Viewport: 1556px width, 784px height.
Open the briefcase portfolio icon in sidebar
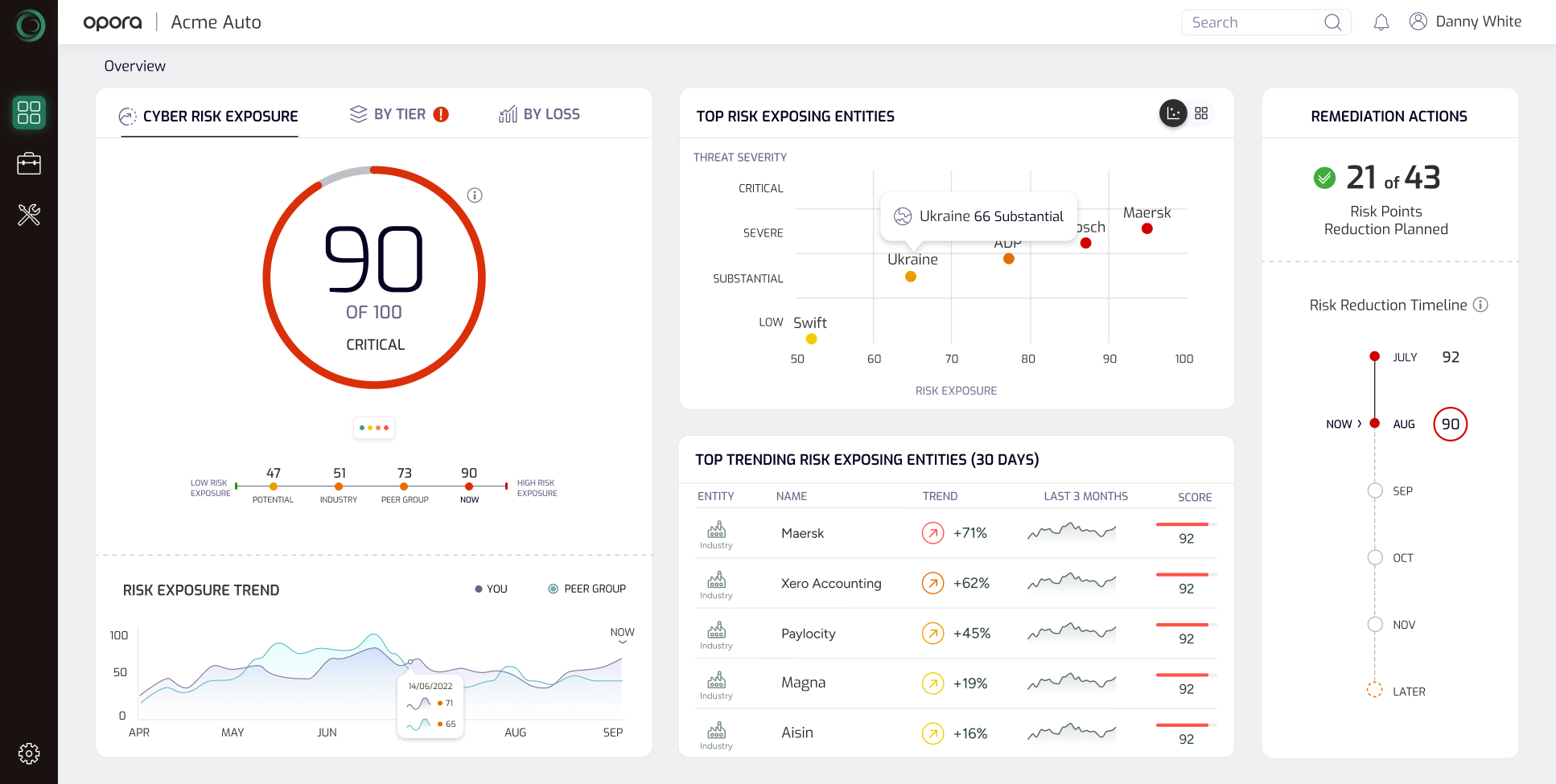[29, 164]
